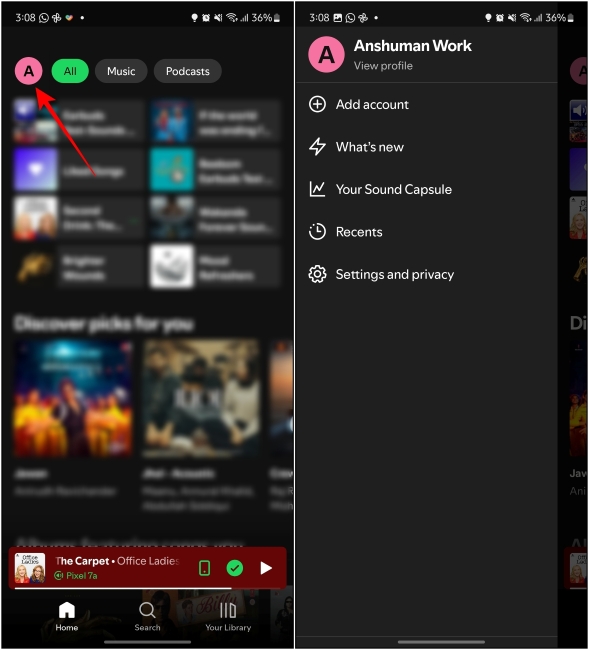
Task: Tap the What's new lightning bolt icon
Action: [x=318, y=147]
